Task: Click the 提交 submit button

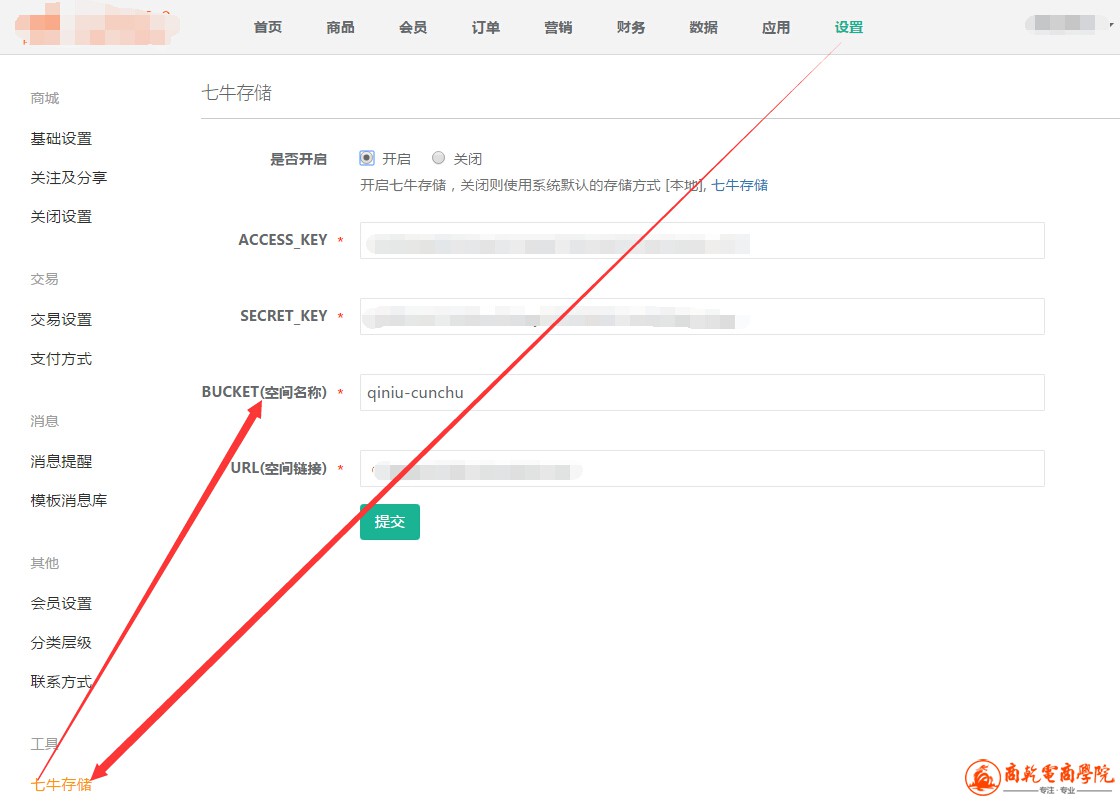Action: click(389, 522)
